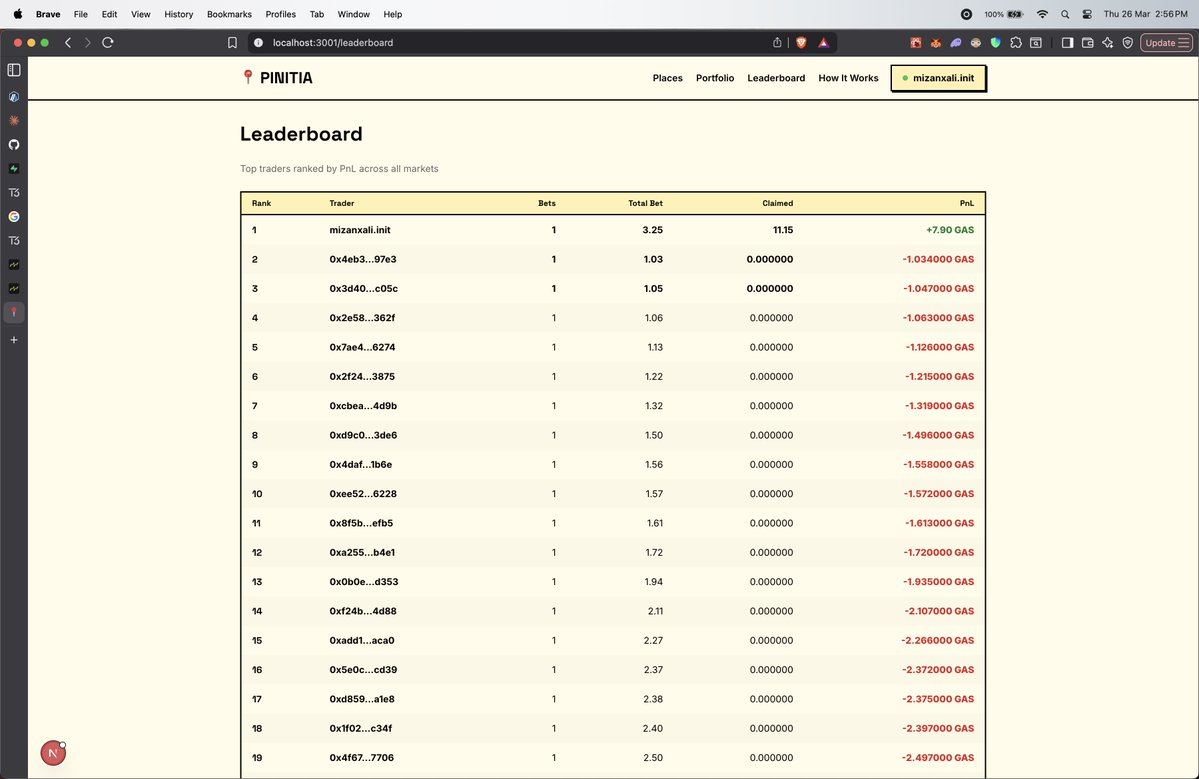Toggle the vertical tabs sidebar panel icon
This screenshot has width=1199, height=779.
[x=14, y=70]
